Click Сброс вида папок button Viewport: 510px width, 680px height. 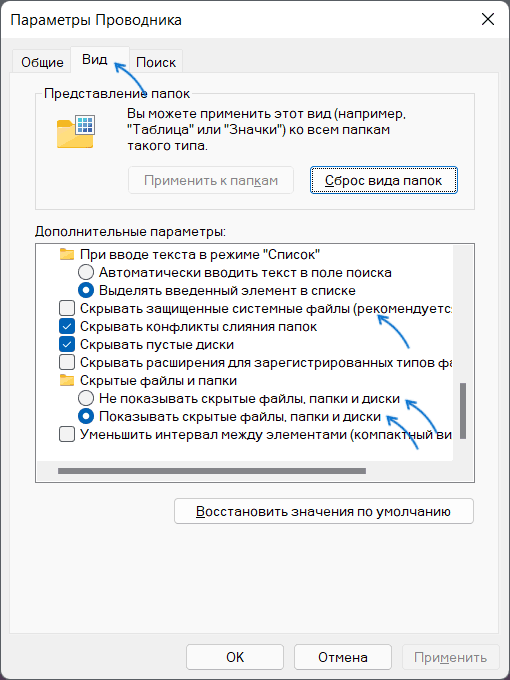[x=383, y=180]
